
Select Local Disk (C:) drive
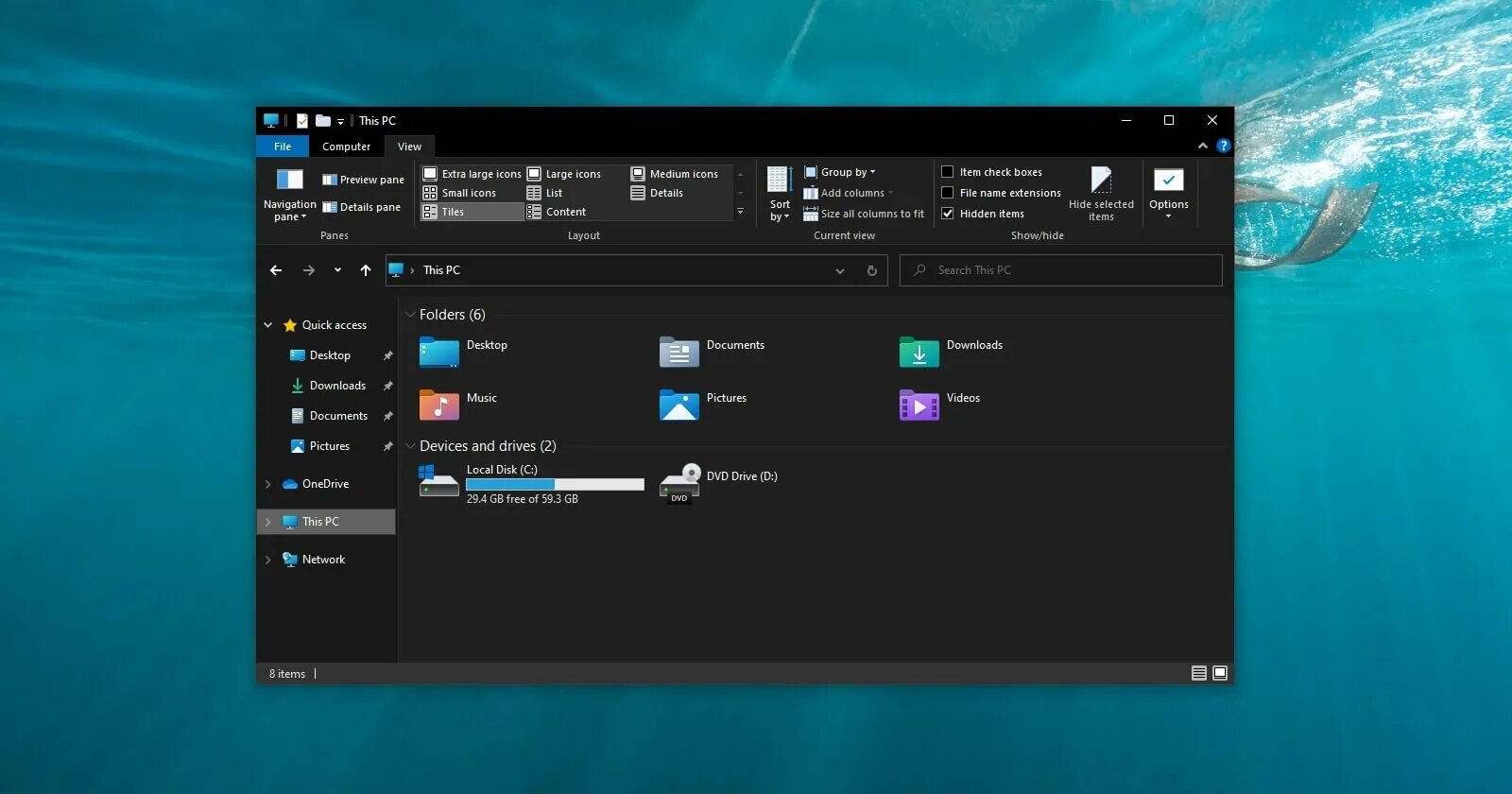[x=531, y=483]
